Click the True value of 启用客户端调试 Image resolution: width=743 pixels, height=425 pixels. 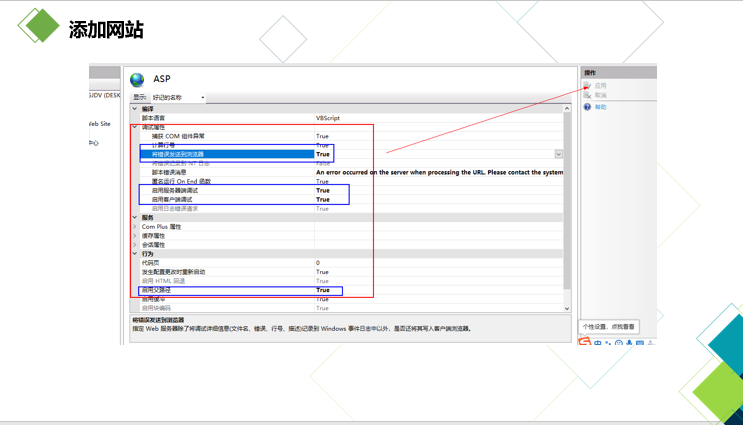coord(323,199)
